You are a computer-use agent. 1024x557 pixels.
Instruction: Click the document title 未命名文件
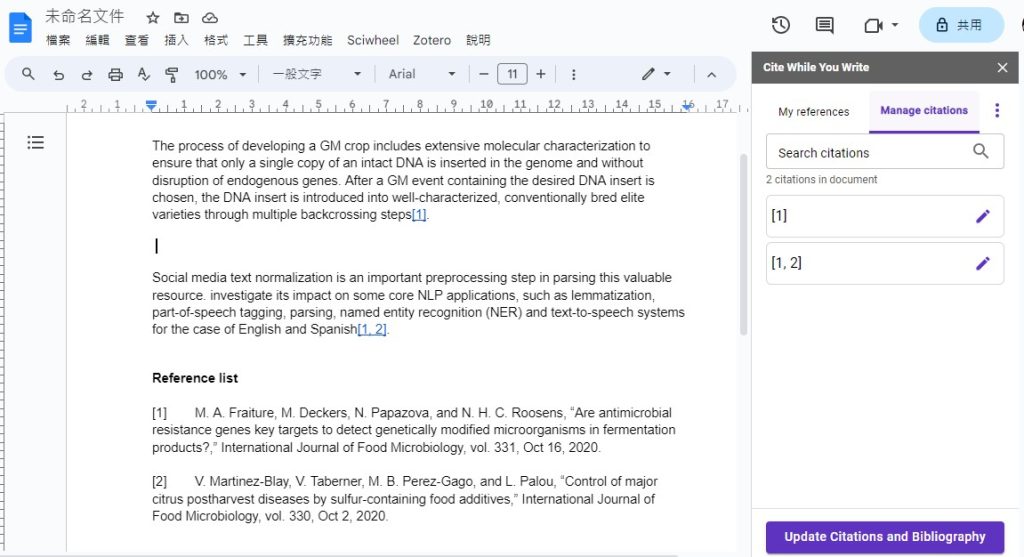click(84, 16)
